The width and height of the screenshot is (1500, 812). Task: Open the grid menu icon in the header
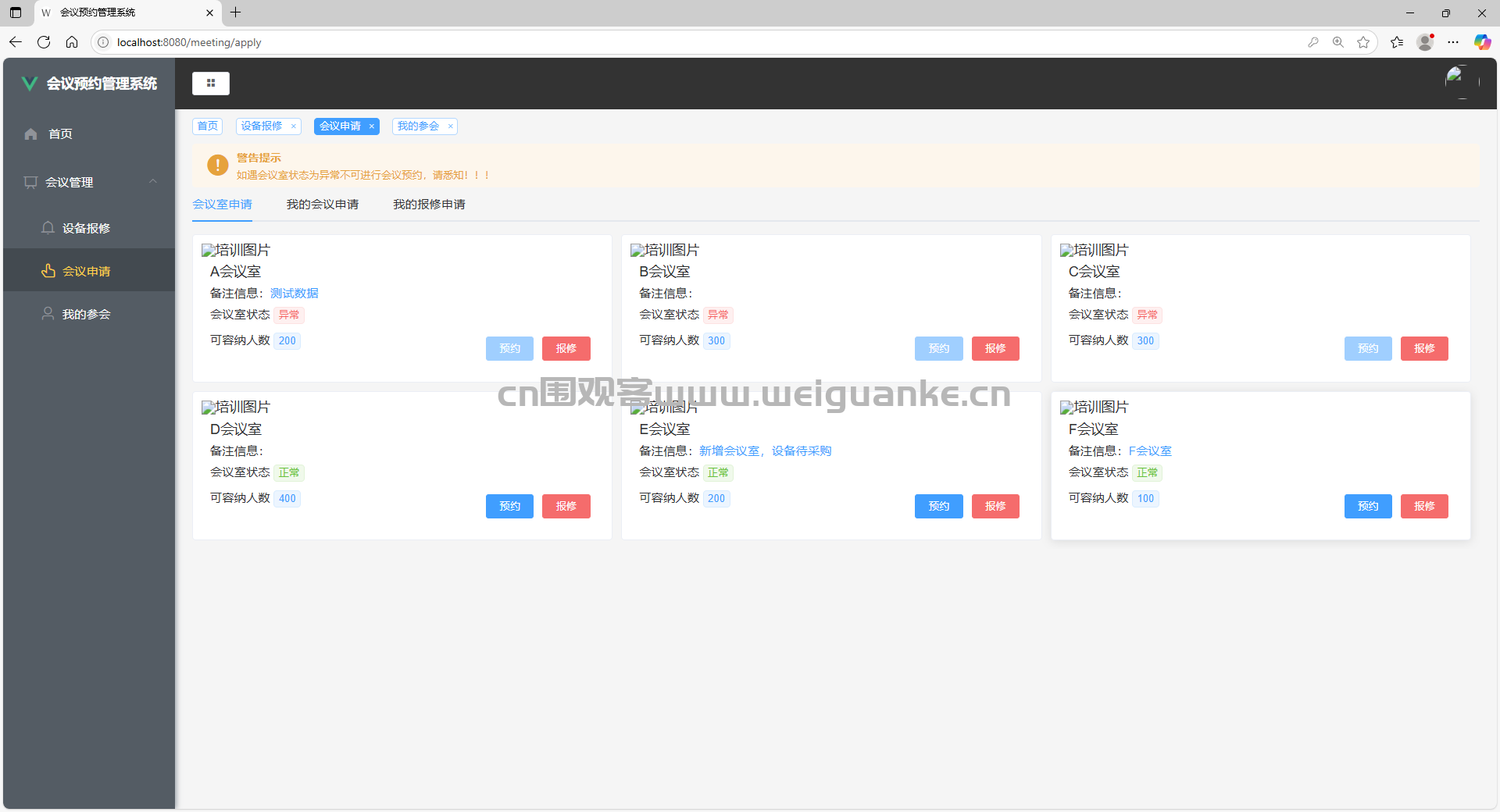[x=210, y=83]
